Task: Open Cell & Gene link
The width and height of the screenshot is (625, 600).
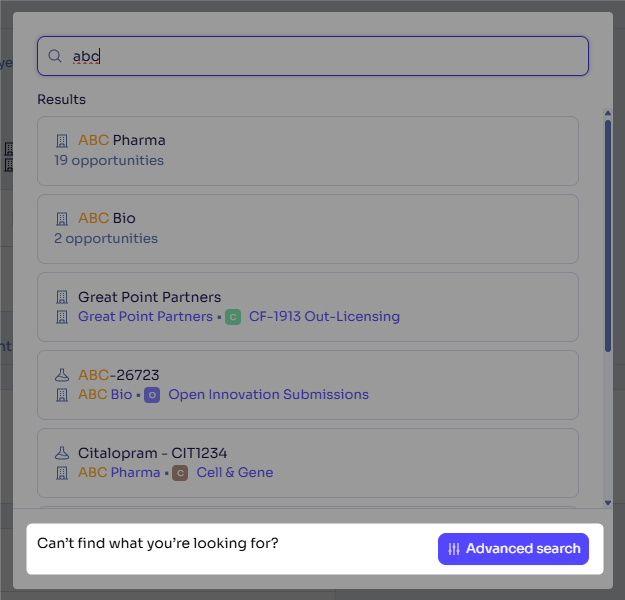Action: point(235,472)
